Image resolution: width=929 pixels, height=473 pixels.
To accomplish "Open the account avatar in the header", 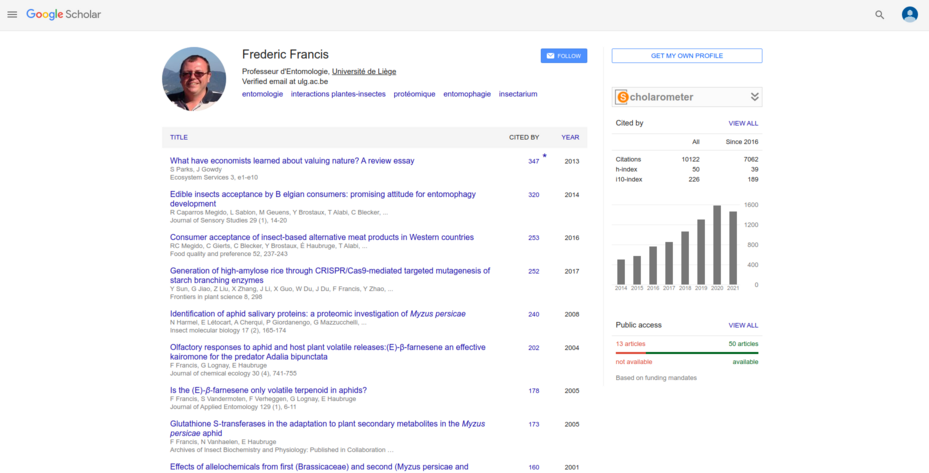I will tap(909, 14).
